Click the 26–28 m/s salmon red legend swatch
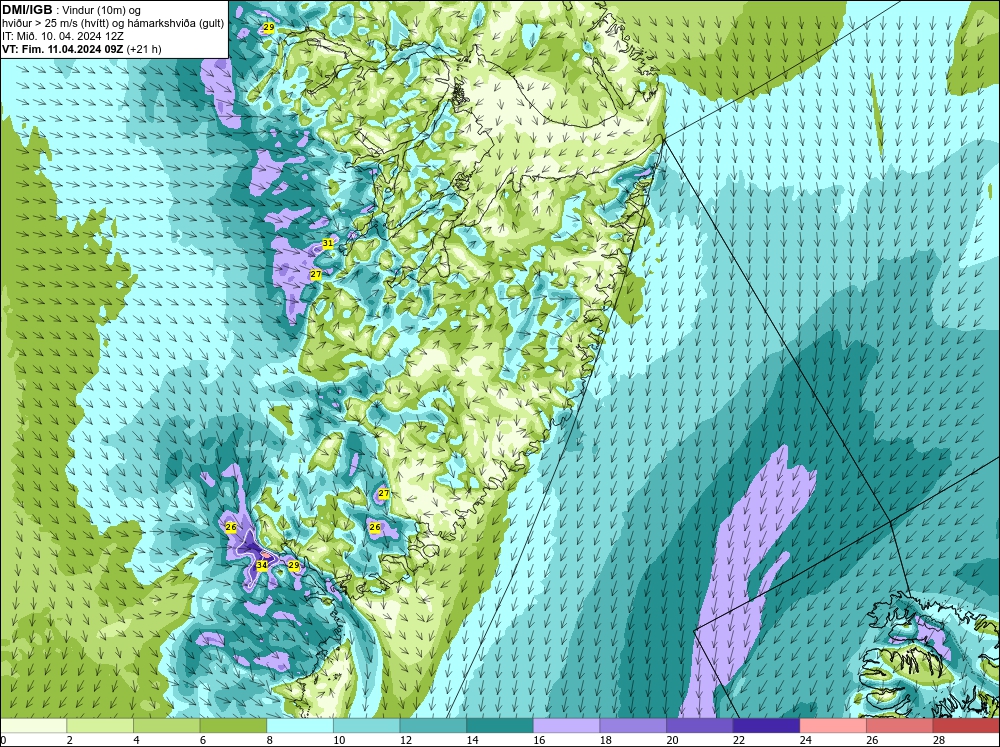Image resolution: width=1000 pixels, height=747 pixels. pos(899,726)
